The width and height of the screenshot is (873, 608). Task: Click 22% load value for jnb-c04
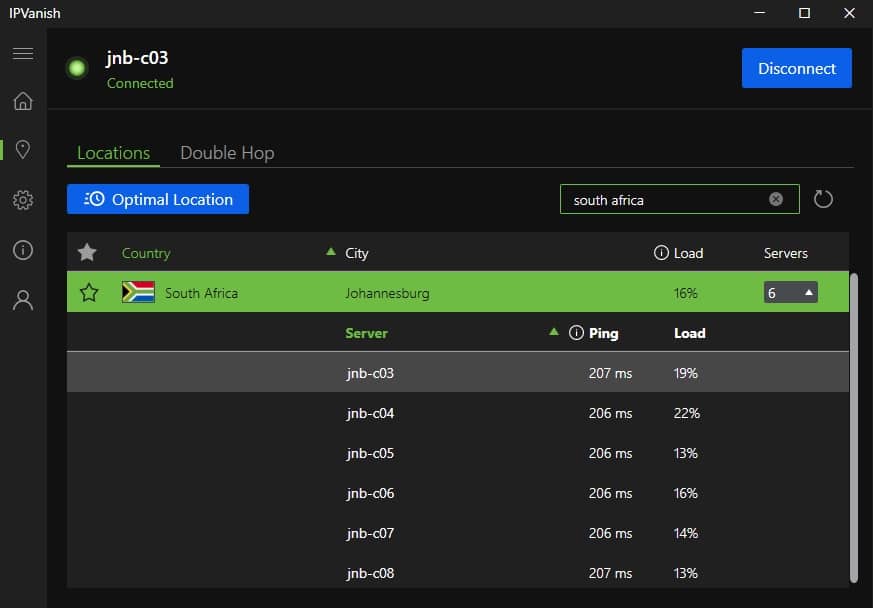point(686,413)
